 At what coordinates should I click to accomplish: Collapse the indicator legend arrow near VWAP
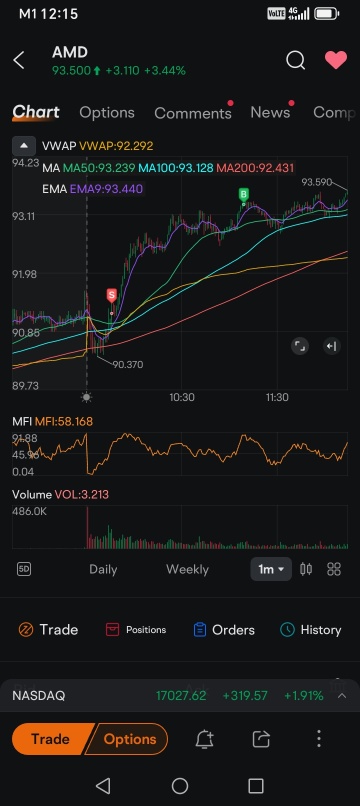coord(24,146)
